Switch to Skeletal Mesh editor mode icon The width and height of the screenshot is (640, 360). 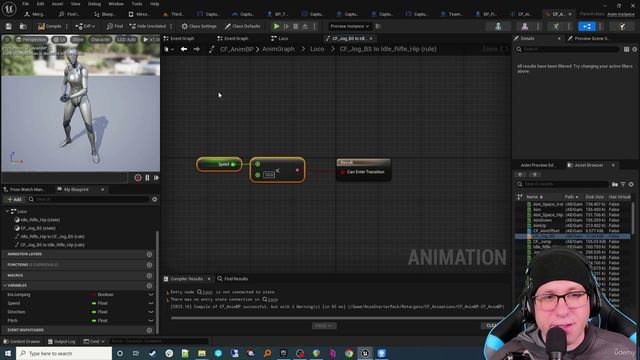point(525,26)
